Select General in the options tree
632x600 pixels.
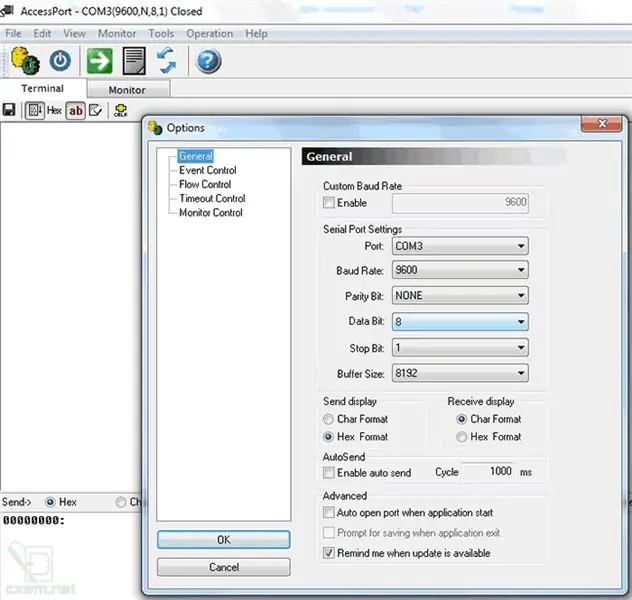(x=195, y=156)
